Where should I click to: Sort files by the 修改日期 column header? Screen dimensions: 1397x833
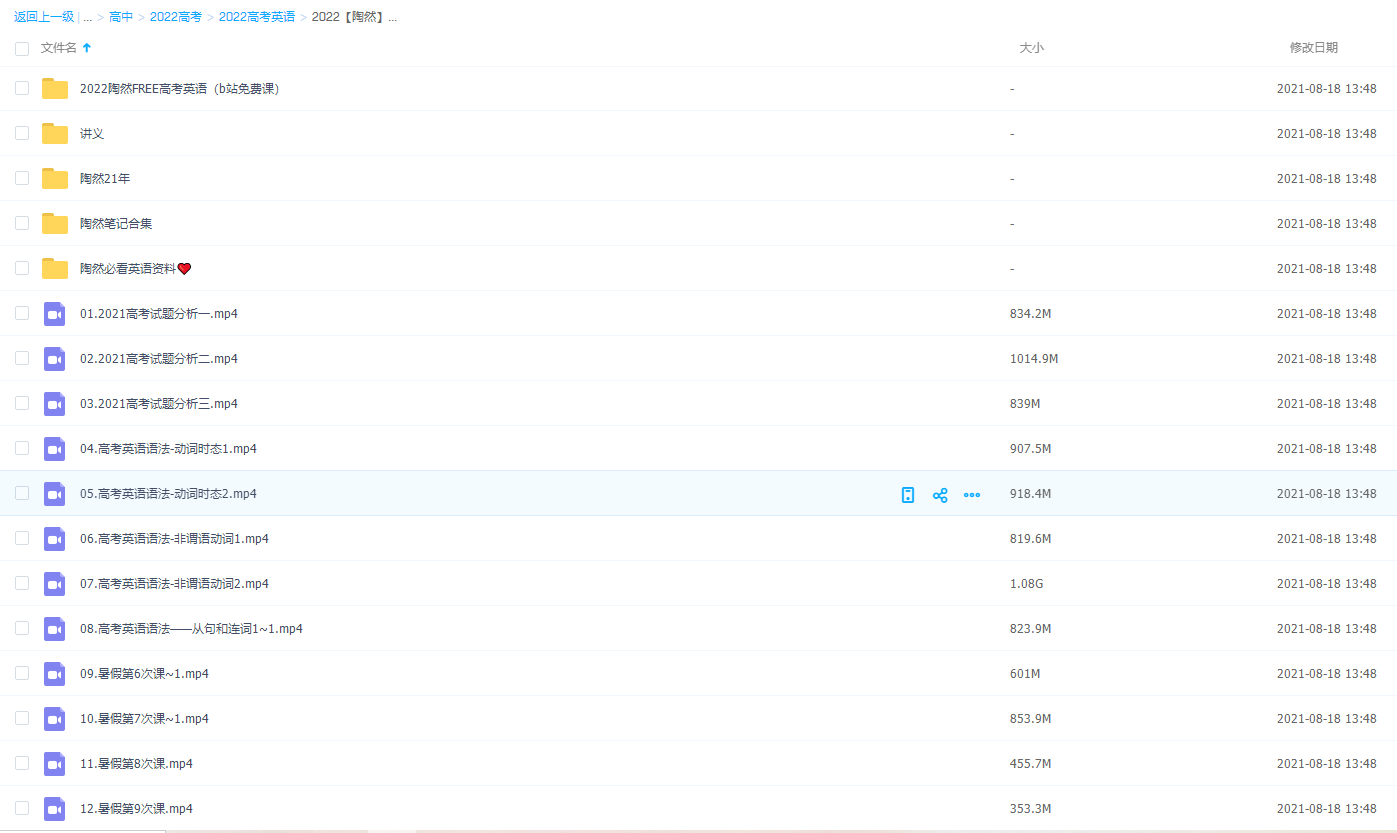(x=1313, y=48)
